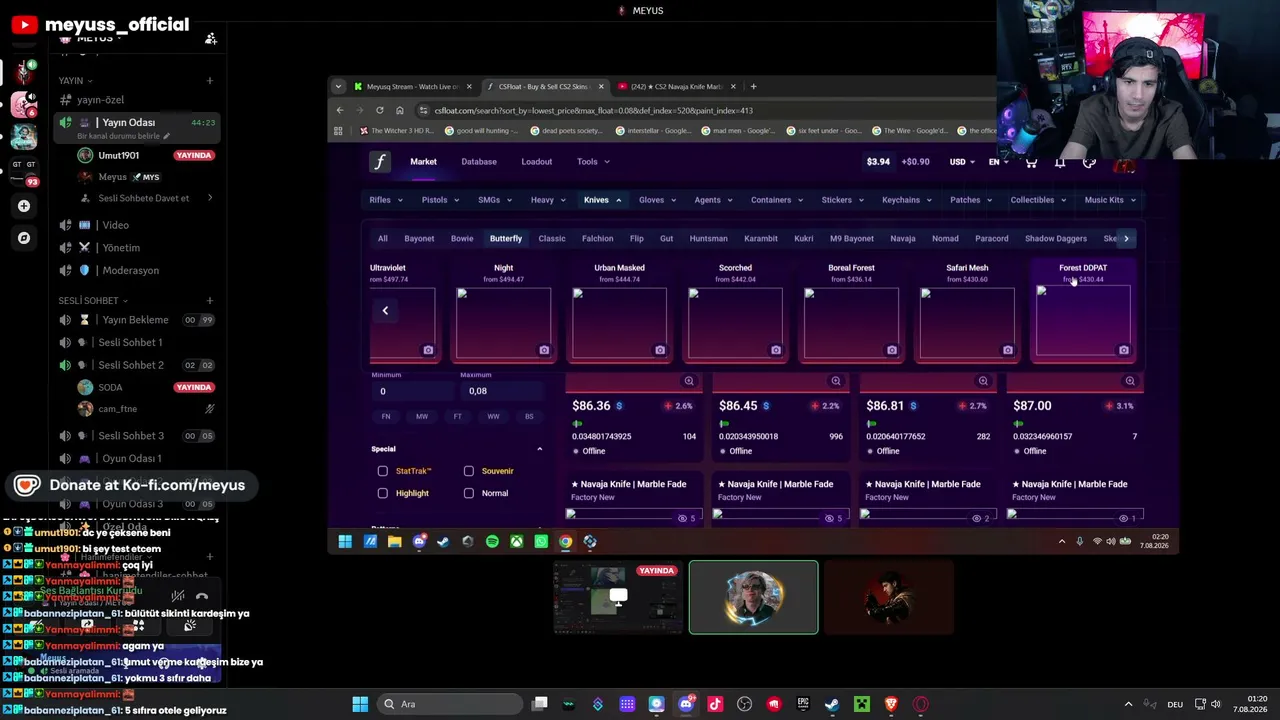Image resolution: width=1280 pixels, height=720 pixels.
Task: Click the magnifier on the $87.00 listing
Action: tap(1130, 381)
